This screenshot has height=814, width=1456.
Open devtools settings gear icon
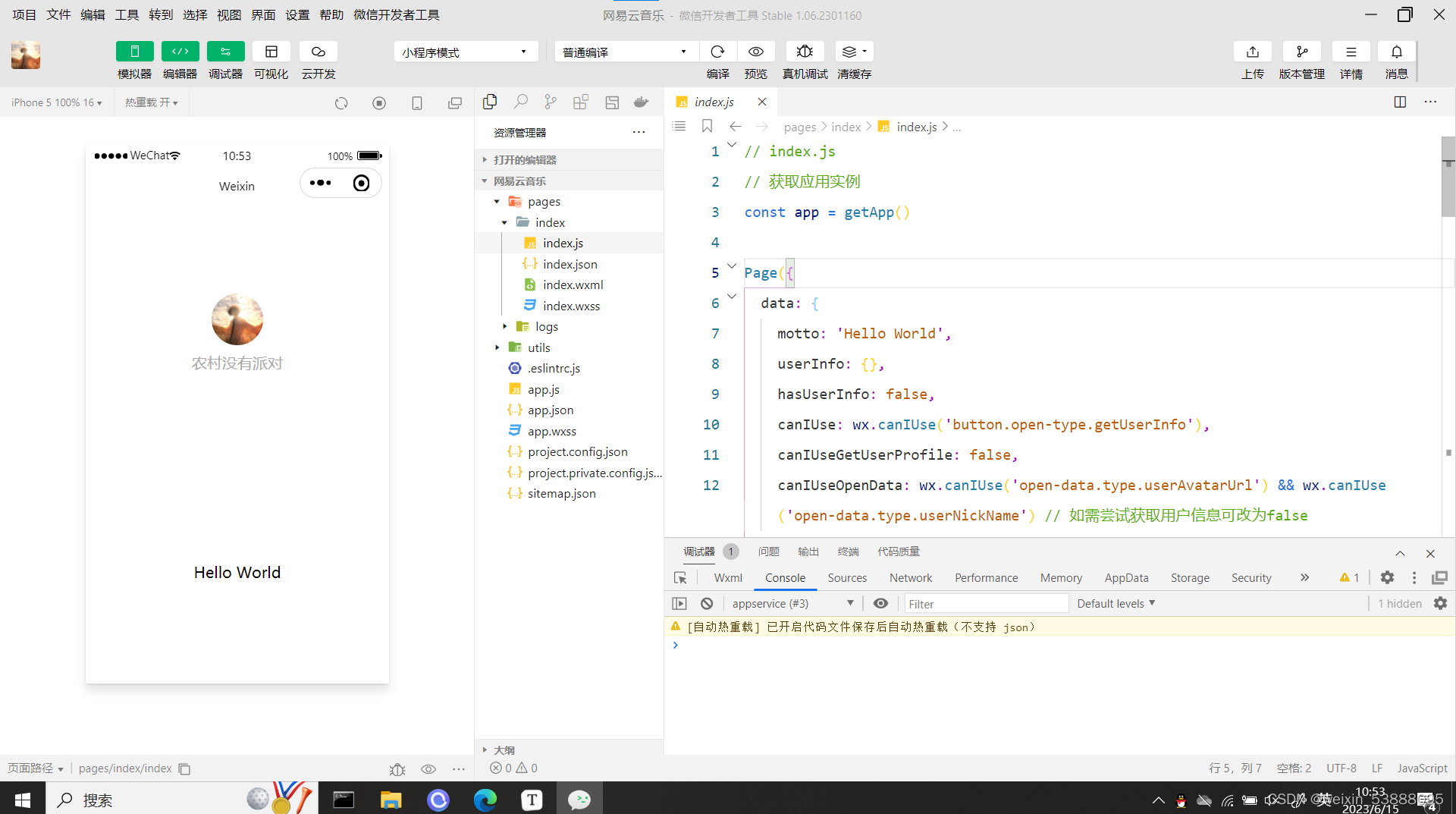(x=1387, y=578)
